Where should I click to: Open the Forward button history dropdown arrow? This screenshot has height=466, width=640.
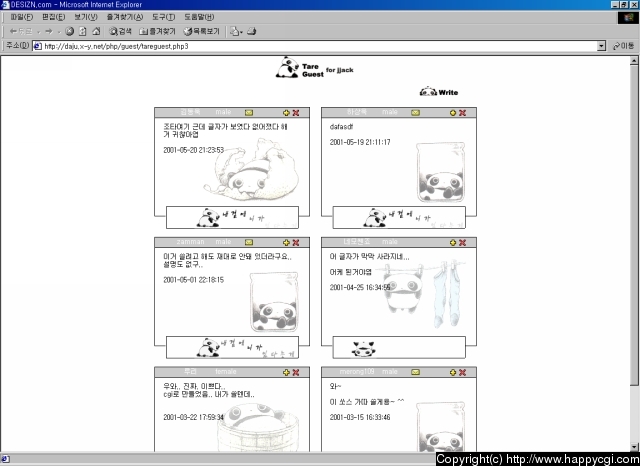point(59,32)
